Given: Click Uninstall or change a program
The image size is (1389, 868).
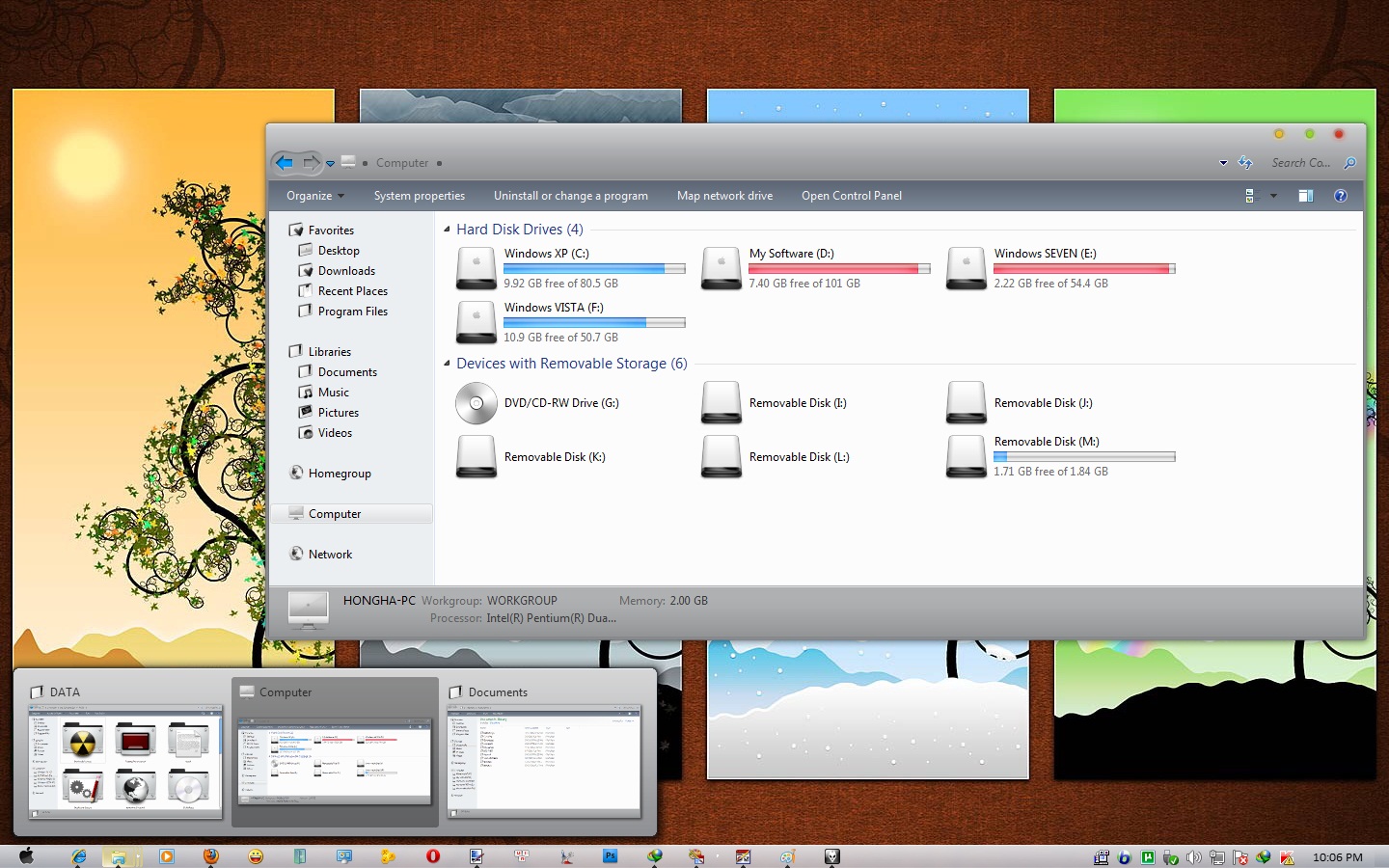Looking at the screenshot, I should point(571,196).
